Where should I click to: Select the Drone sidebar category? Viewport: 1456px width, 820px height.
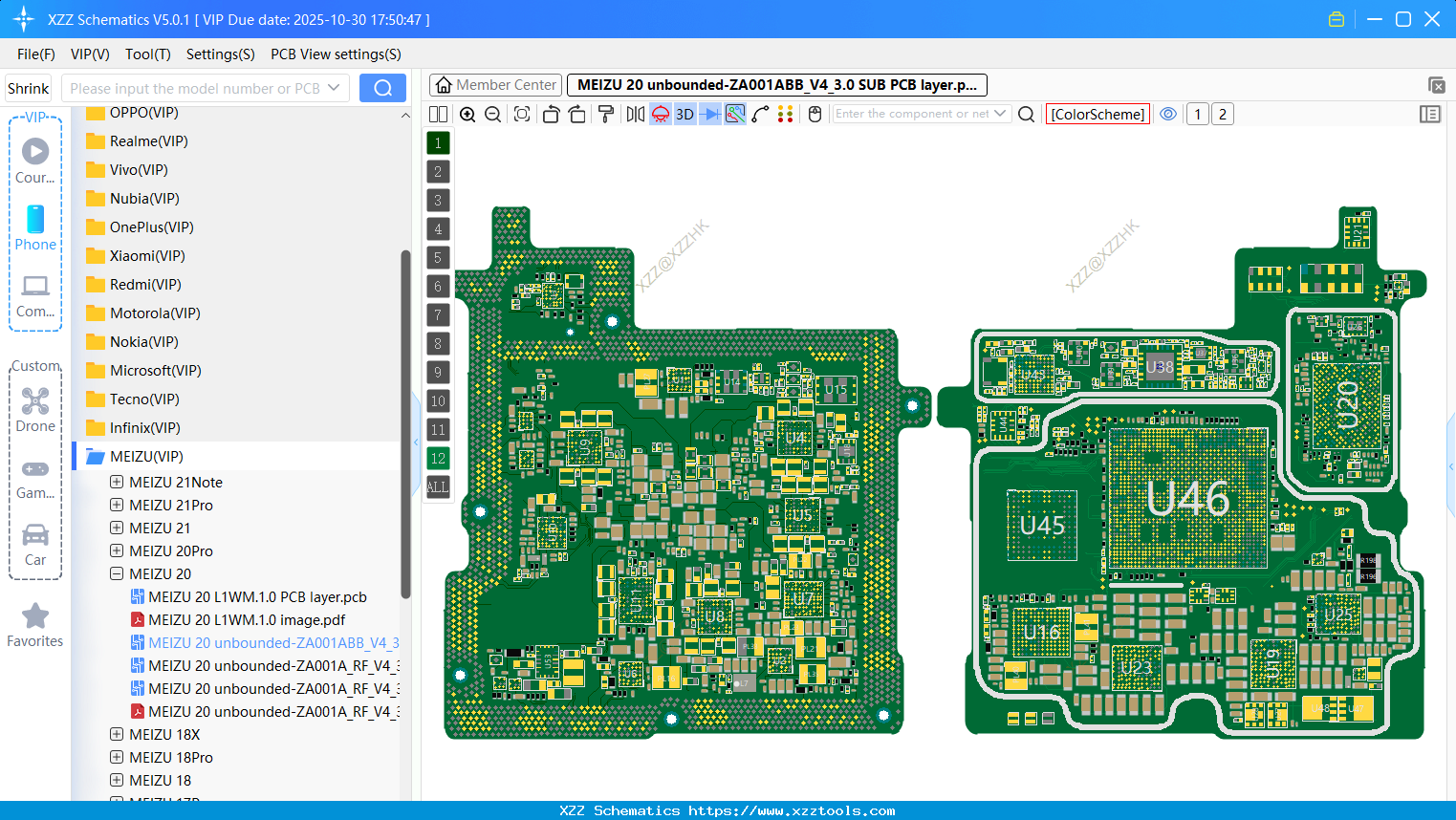[x=35, y=410]
